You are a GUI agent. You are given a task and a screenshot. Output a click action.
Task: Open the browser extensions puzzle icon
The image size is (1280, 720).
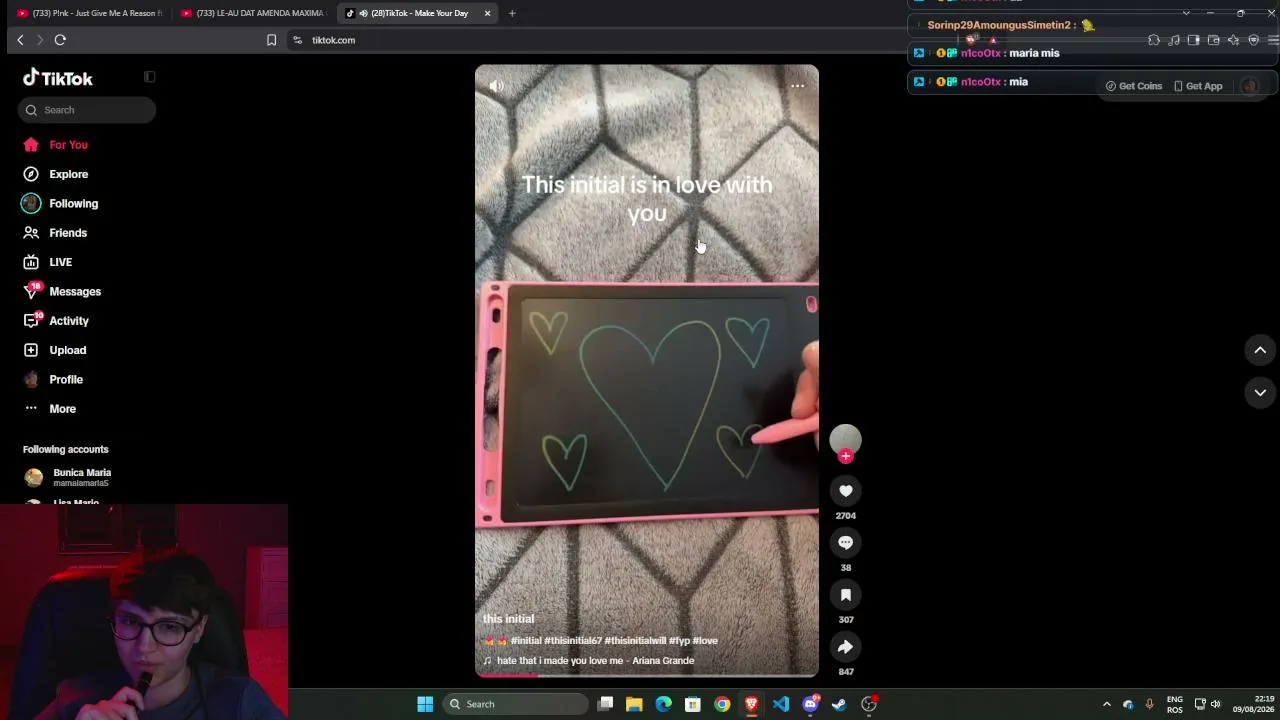point(1154,40)
